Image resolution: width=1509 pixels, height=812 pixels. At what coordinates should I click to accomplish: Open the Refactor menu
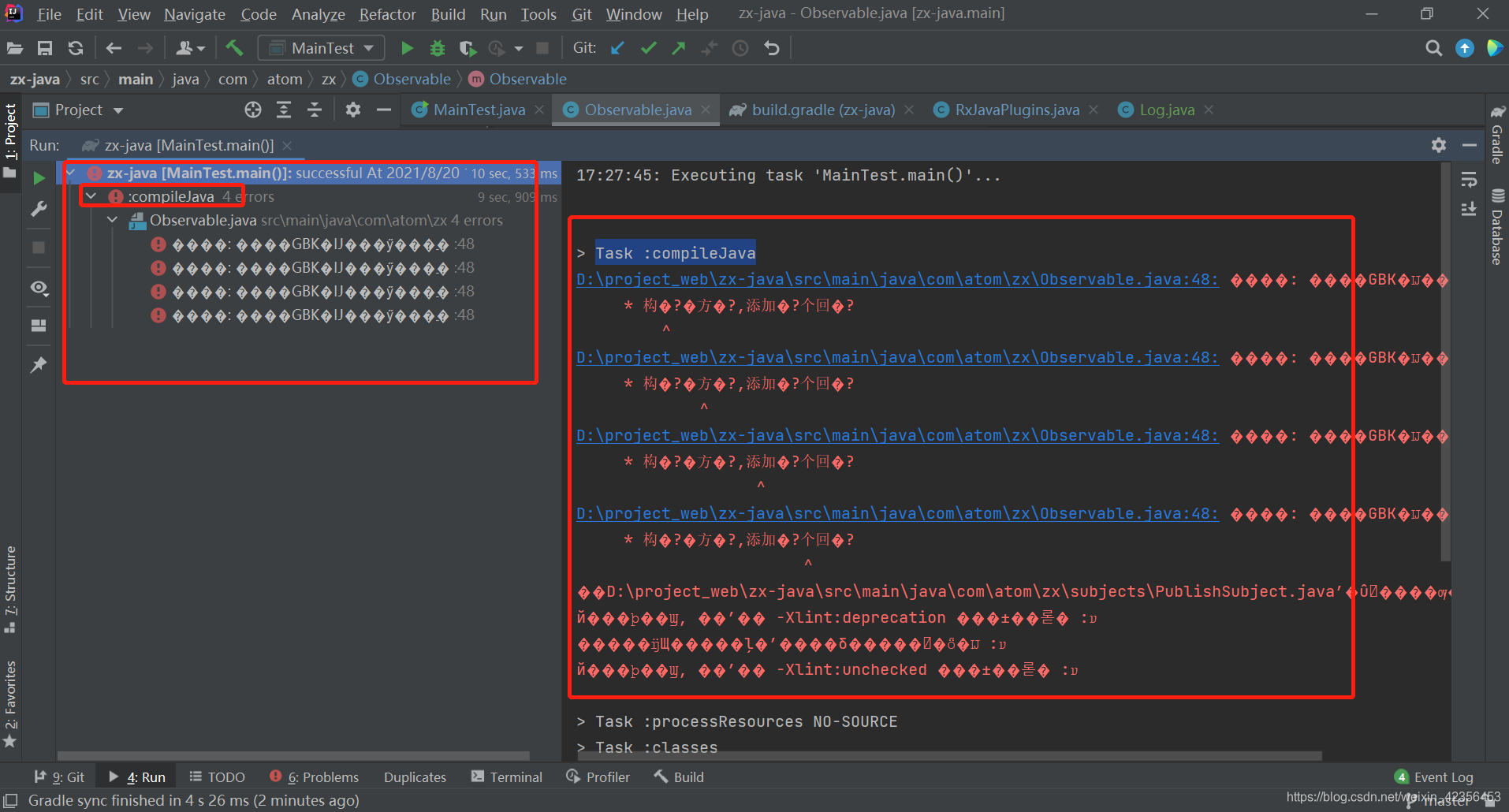pyautogui.click(x=387, y=14)
